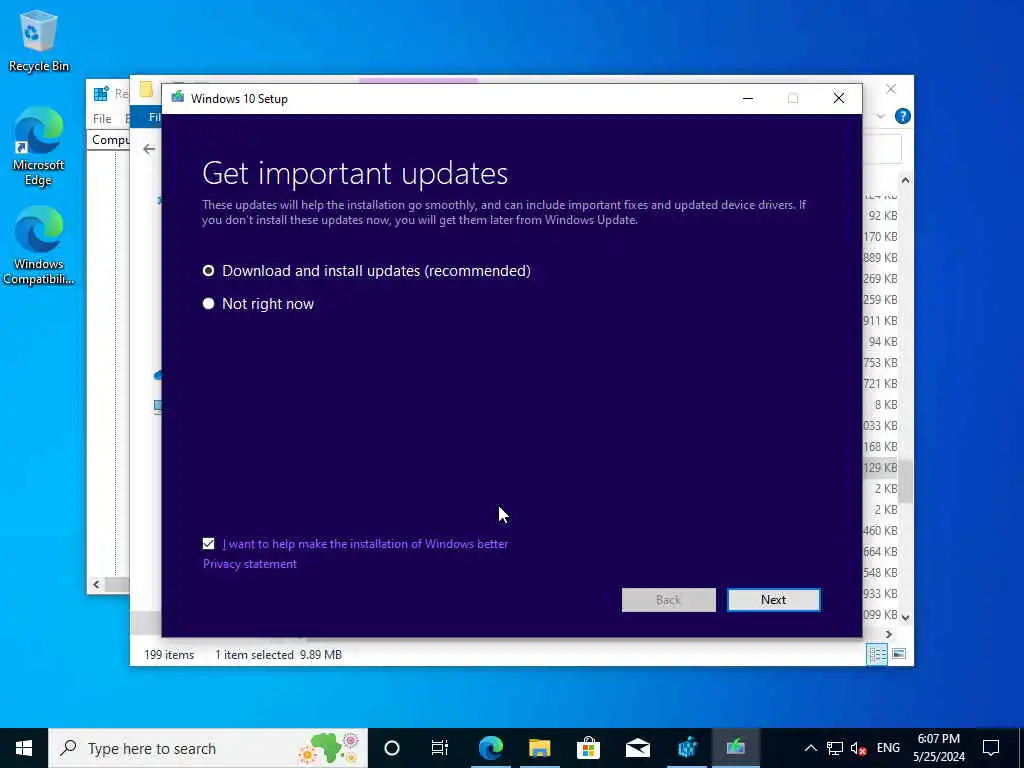Open the I want to help make installation link
The width and height of the screenshot is (1024, 768).
[x=365, y=543]
